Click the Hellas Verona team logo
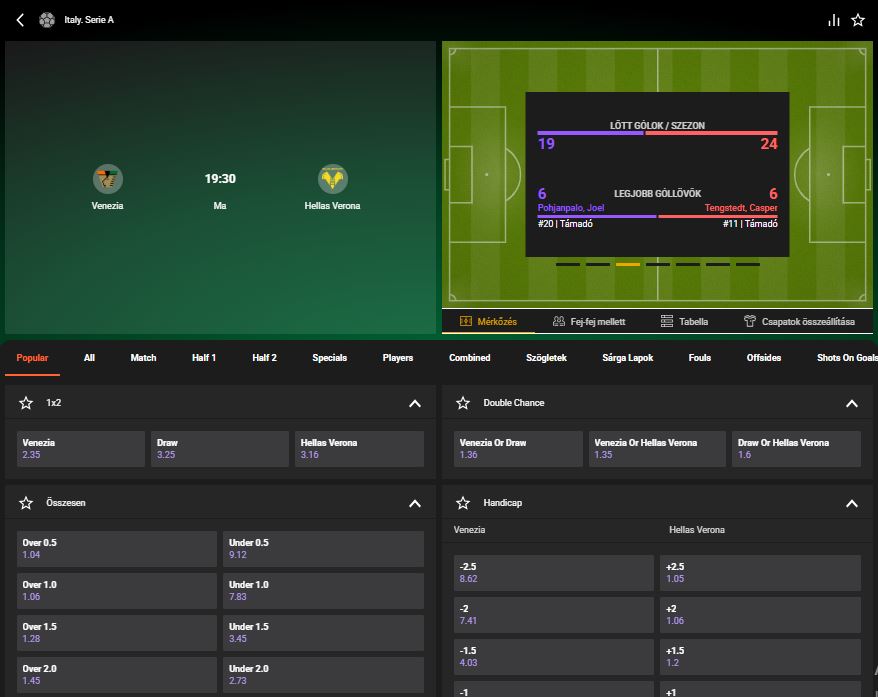878x697 pixels. point(332,179)
